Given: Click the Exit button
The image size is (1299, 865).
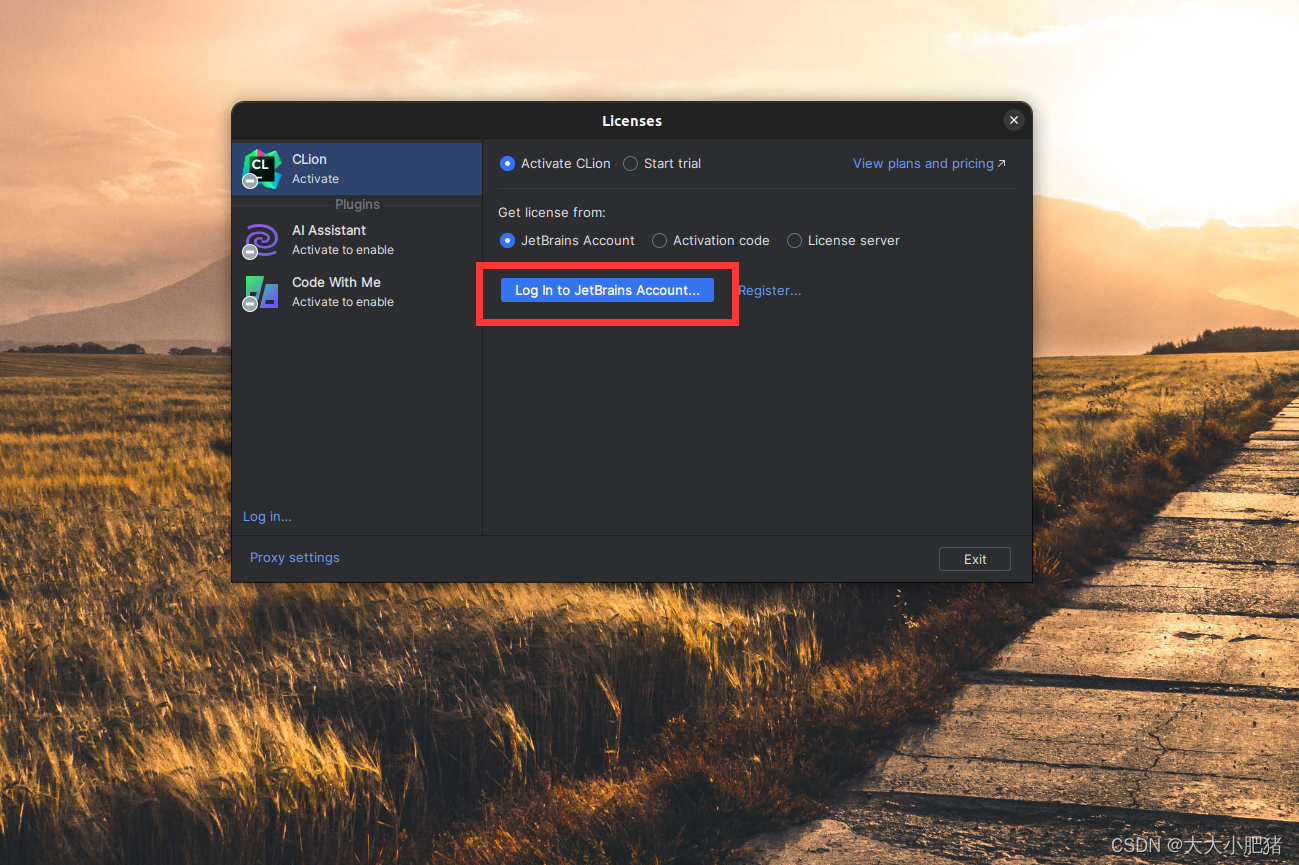Looking at the screenshot, I should (x=975, y=559).
